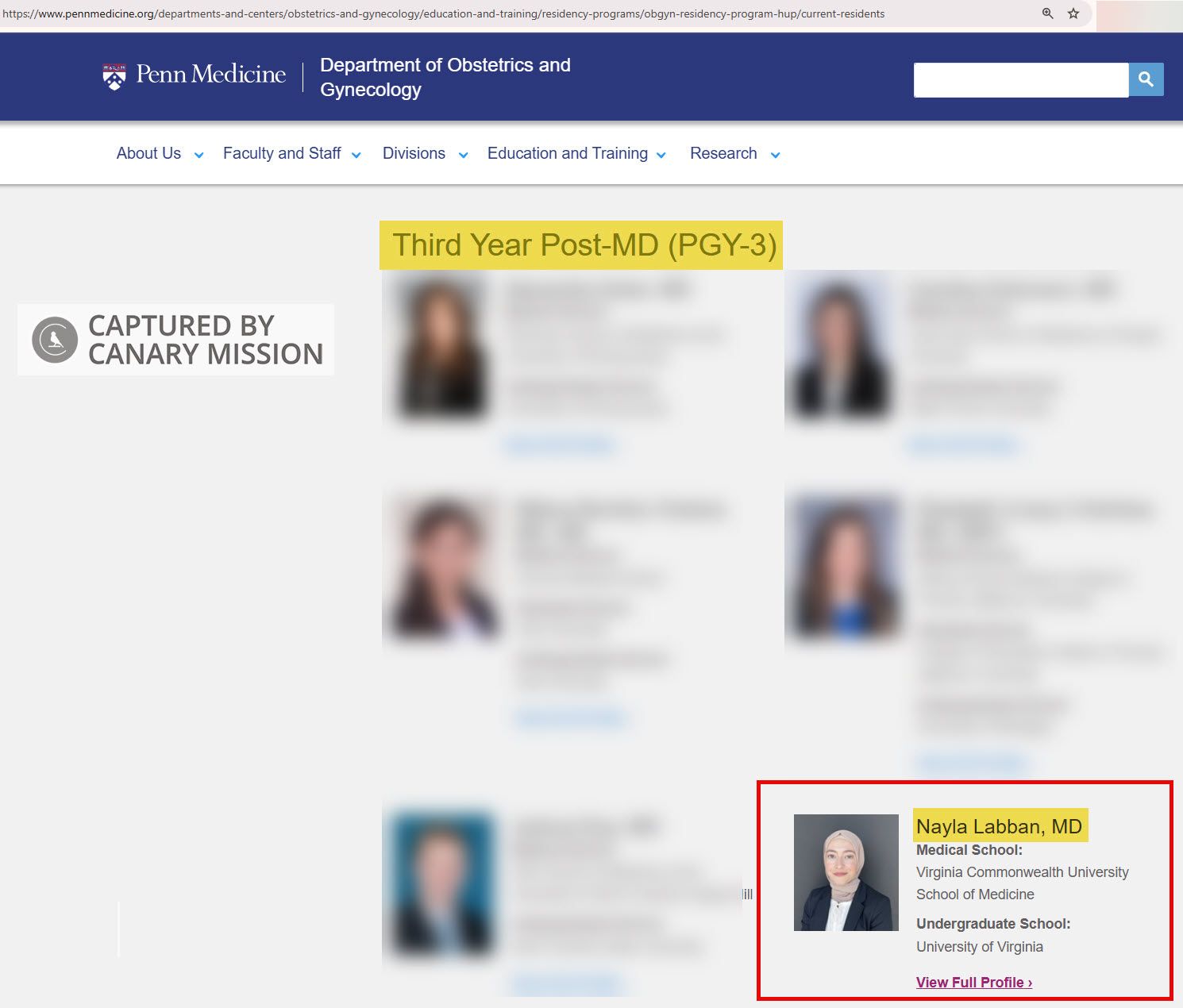
Task: Expand the Faculty and Staff chevron
Action: (x=356, y=156)
